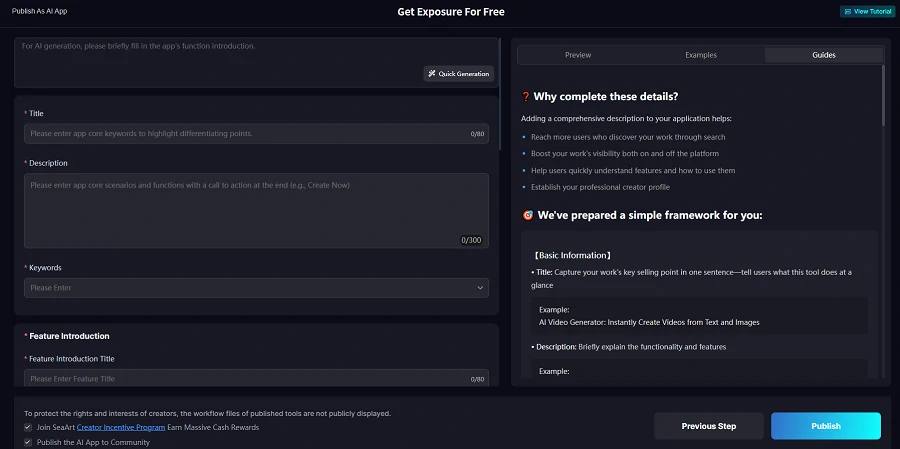Click the form panel vertical scrollbar
The image size is (900, 449).
pos(501,94)
